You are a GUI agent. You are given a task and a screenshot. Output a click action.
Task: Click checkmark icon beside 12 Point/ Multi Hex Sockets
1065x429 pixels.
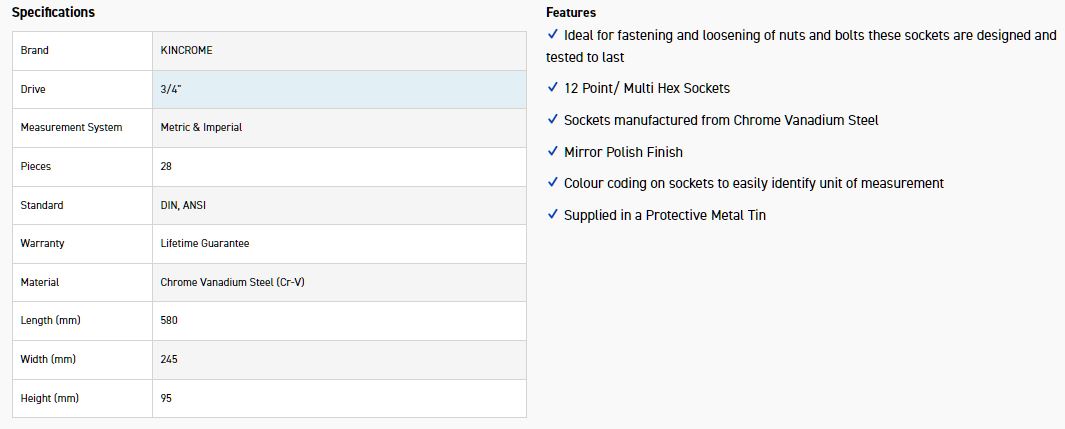(553, 88)
